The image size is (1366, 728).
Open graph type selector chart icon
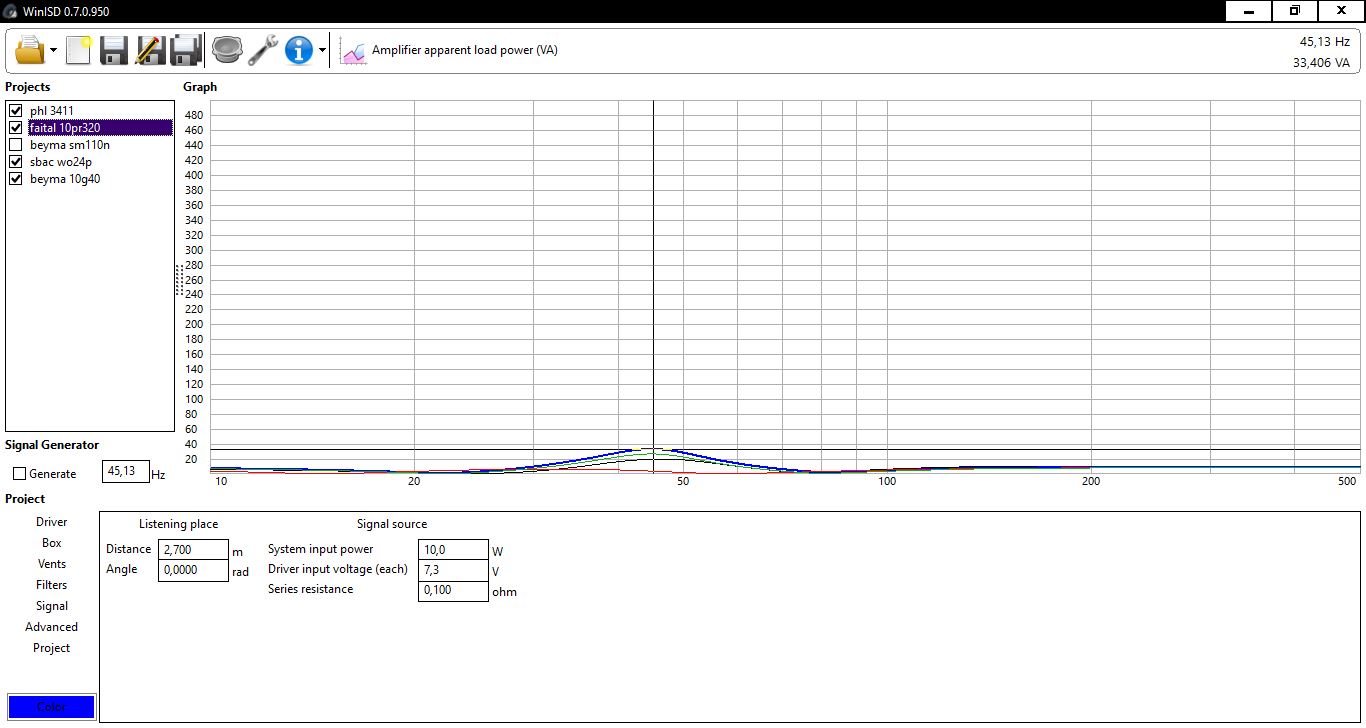click(354, 50)
